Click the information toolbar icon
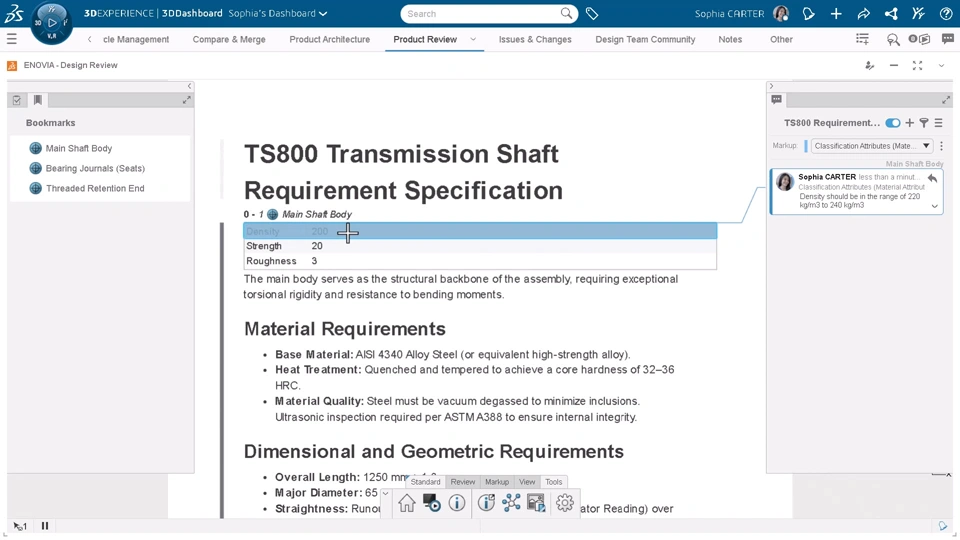The height and width of the screenshot is (540, 960). (x=457, y=503)
